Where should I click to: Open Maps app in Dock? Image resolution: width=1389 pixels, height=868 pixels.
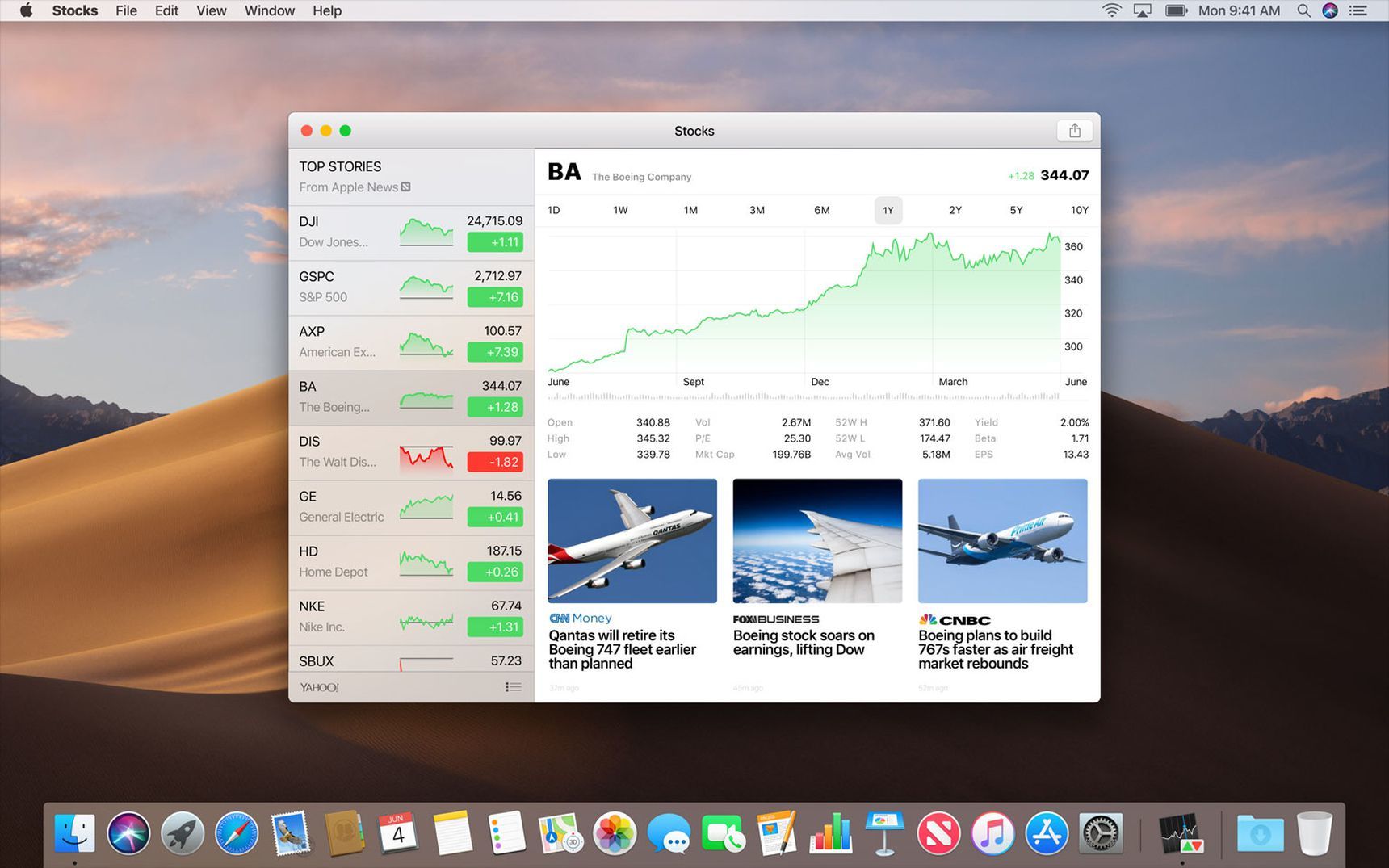pos(560,833)
